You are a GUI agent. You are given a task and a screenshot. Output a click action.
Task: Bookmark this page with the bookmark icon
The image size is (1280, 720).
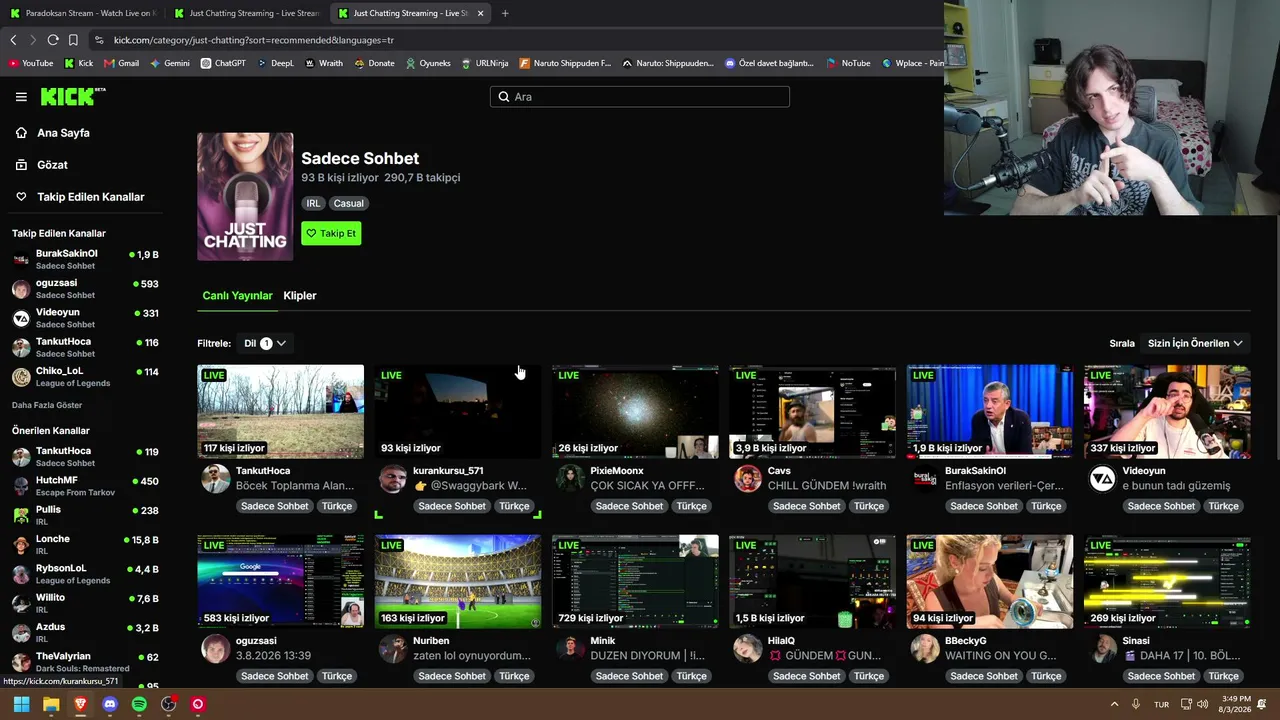(73, 40)
